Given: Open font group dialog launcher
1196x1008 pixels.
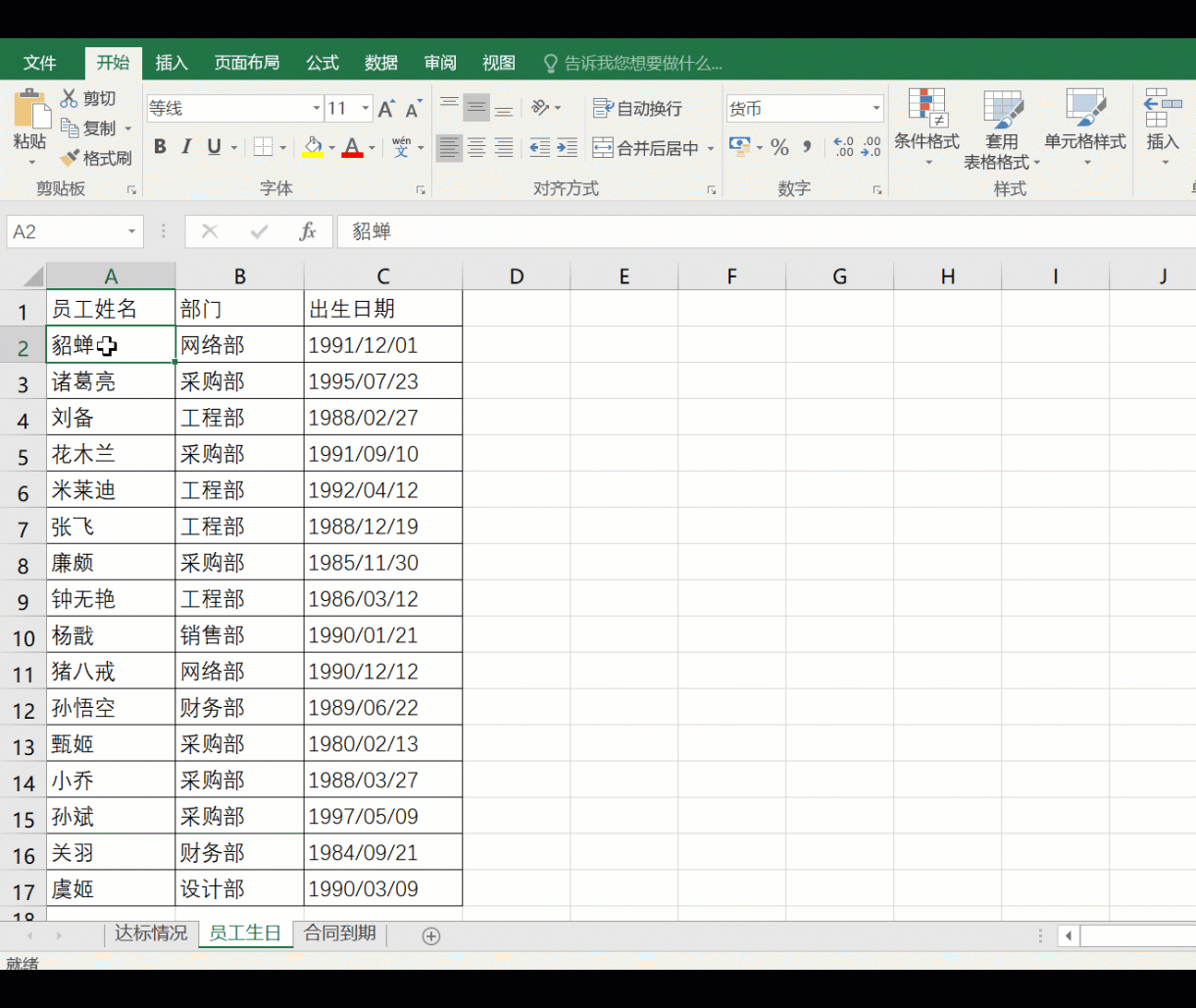Looking at the screenshot, I should [421, 190].
